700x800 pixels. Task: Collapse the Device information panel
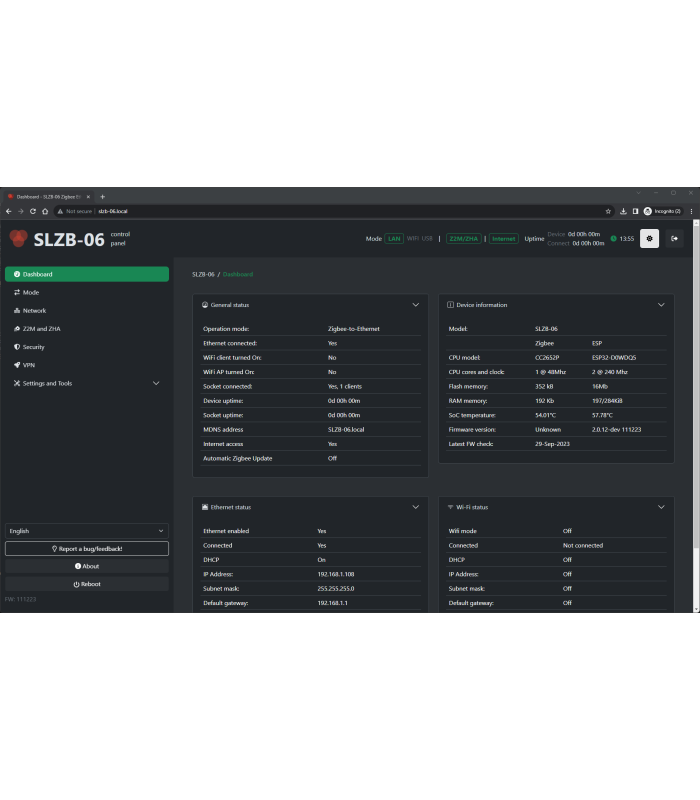(x=661, y=305)
